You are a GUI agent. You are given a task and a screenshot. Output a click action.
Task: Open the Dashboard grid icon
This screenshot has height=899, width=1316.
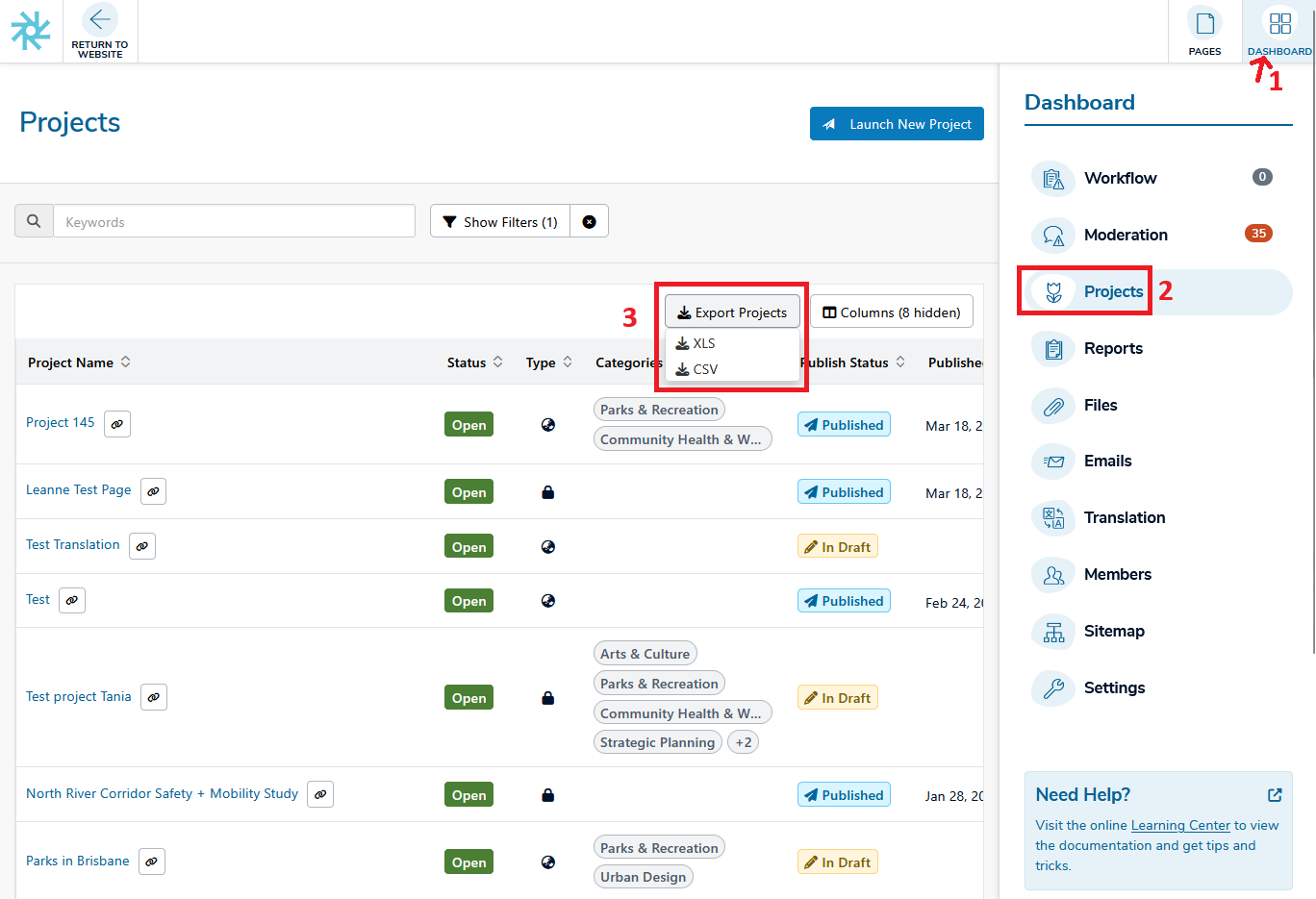coord(1279,24)
